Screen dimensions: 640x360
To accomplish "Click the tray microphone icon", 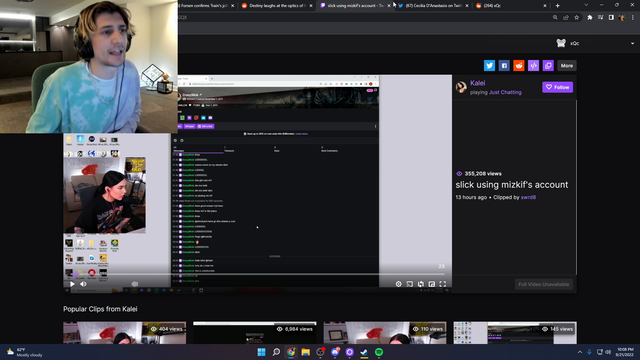I will click(589, 352).
